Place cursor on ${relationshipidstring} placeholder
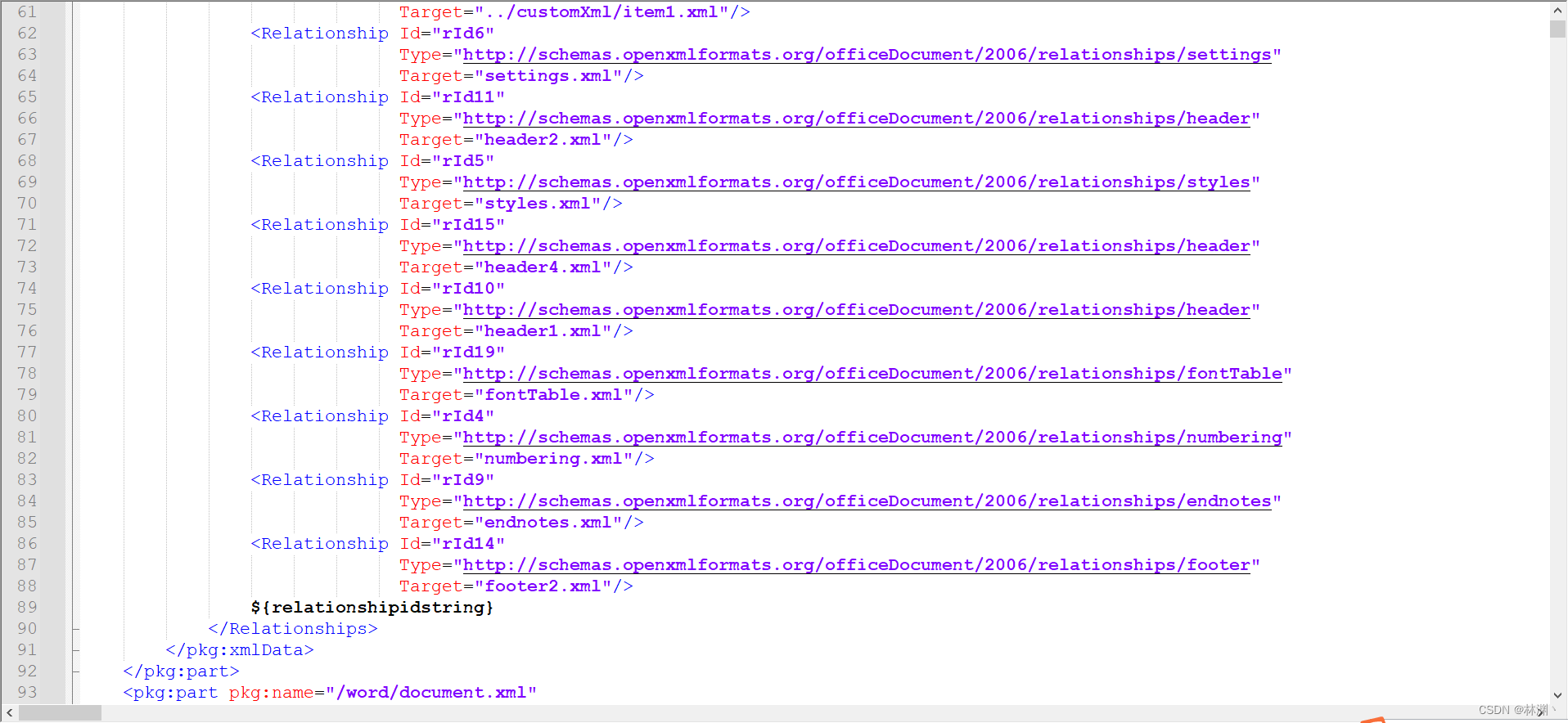 tap(372, 608)
